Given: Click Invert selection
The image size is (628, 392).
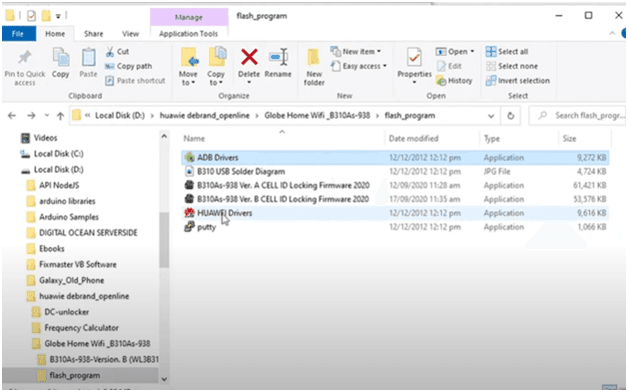Looking at the screenshot, I should coord(517,80).
